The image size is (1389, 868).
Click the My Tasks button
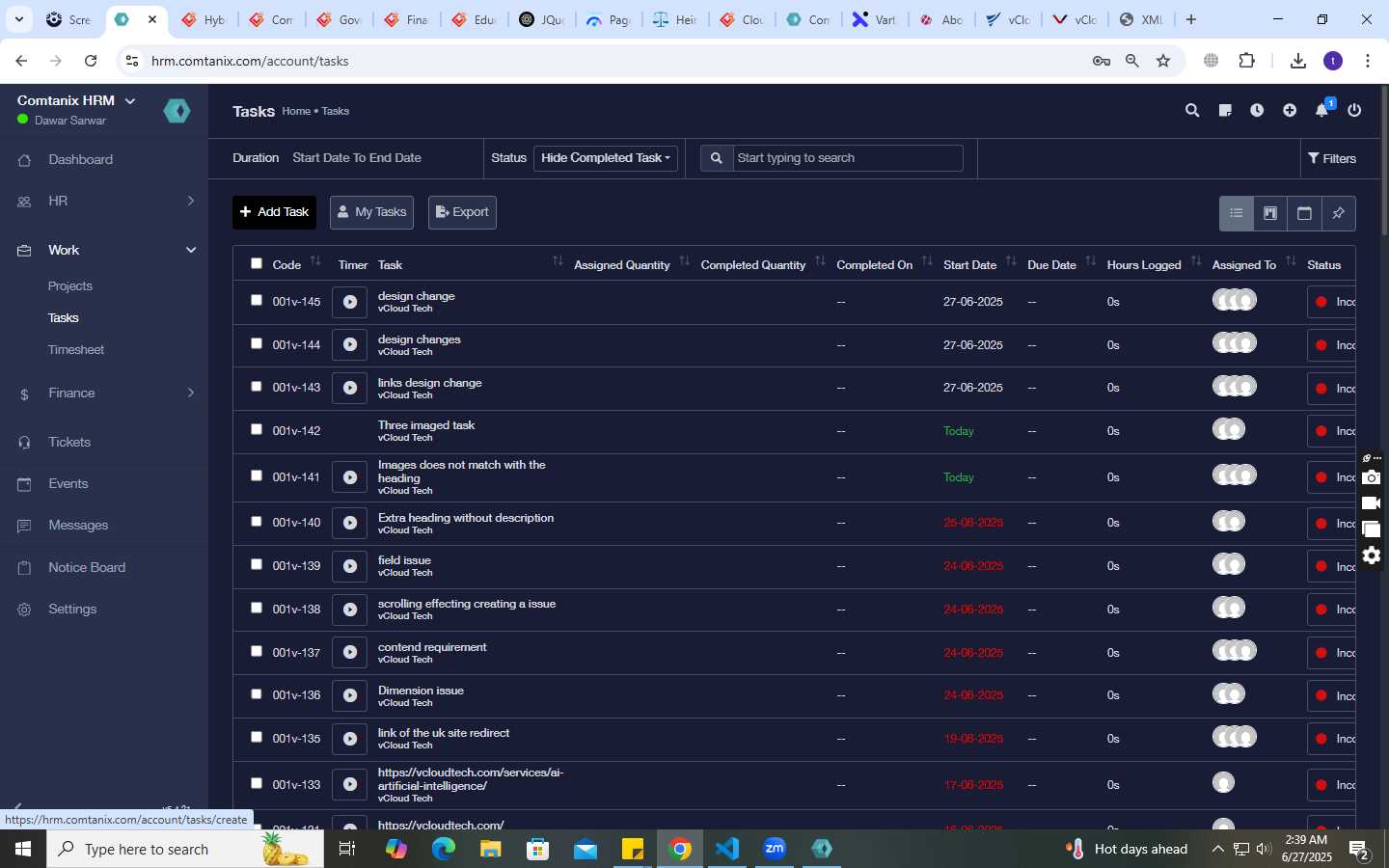click(x=371, y=212)
